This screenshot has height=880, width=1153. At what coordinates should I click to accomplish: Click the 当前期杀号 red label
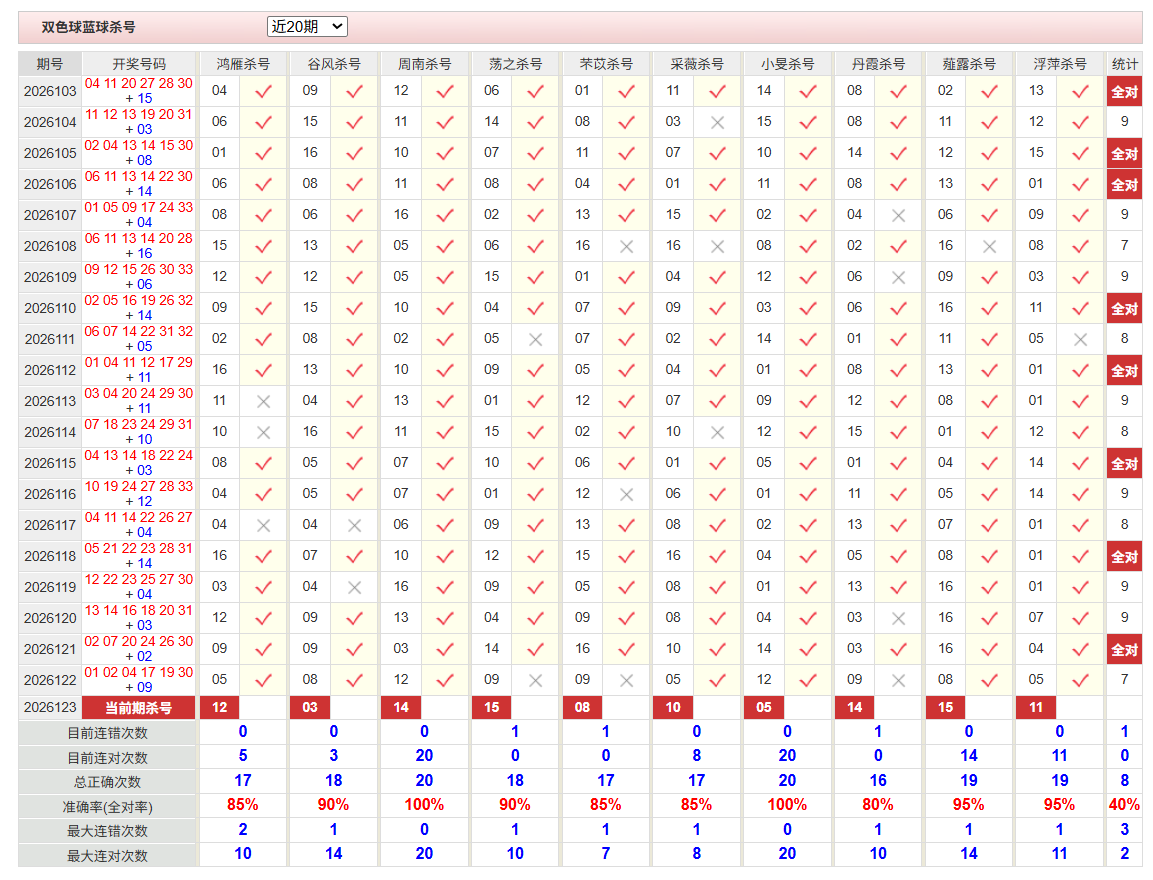(x=138, y=708)
